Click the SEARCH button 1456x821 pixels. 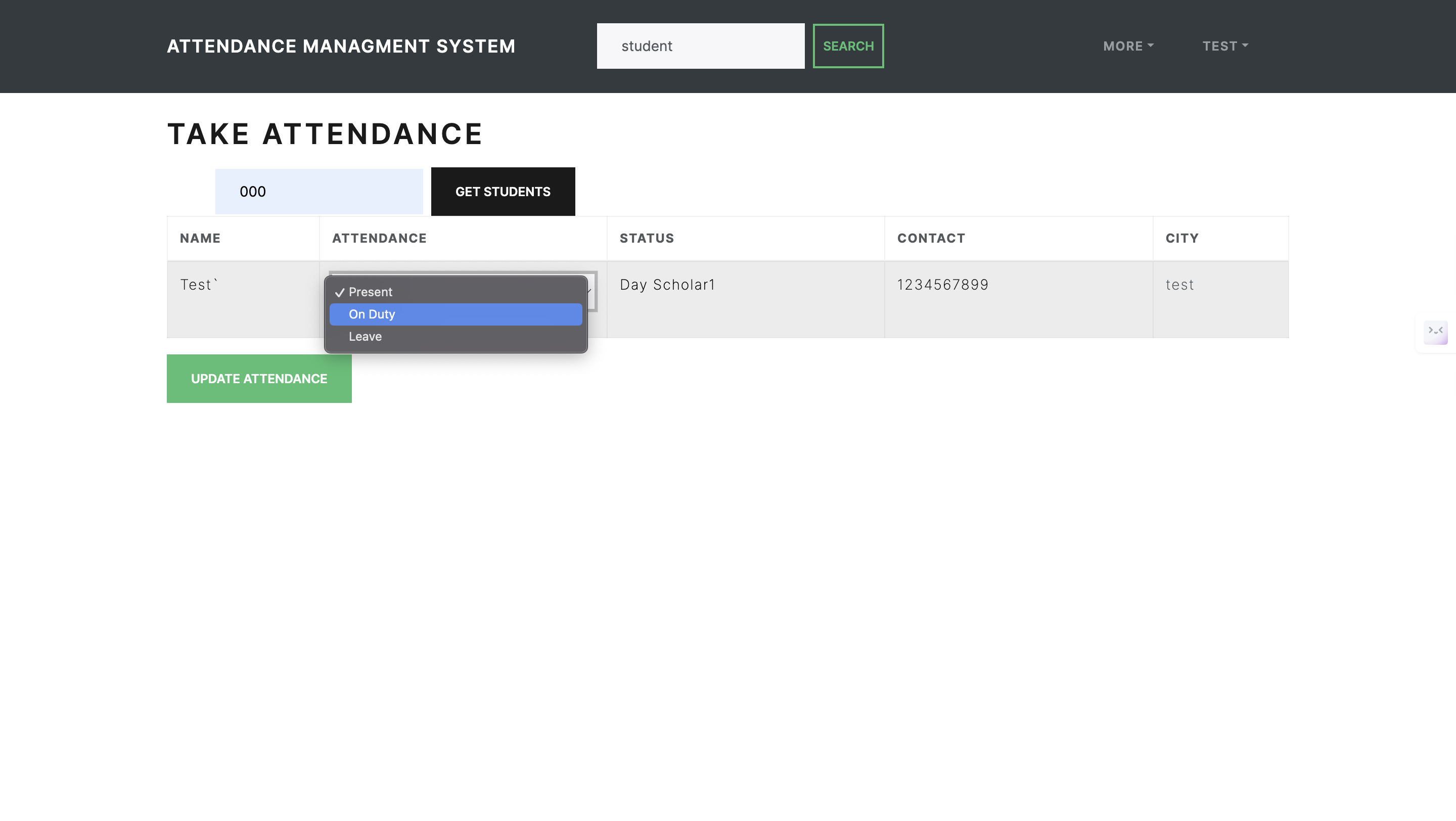coord(848,46)
